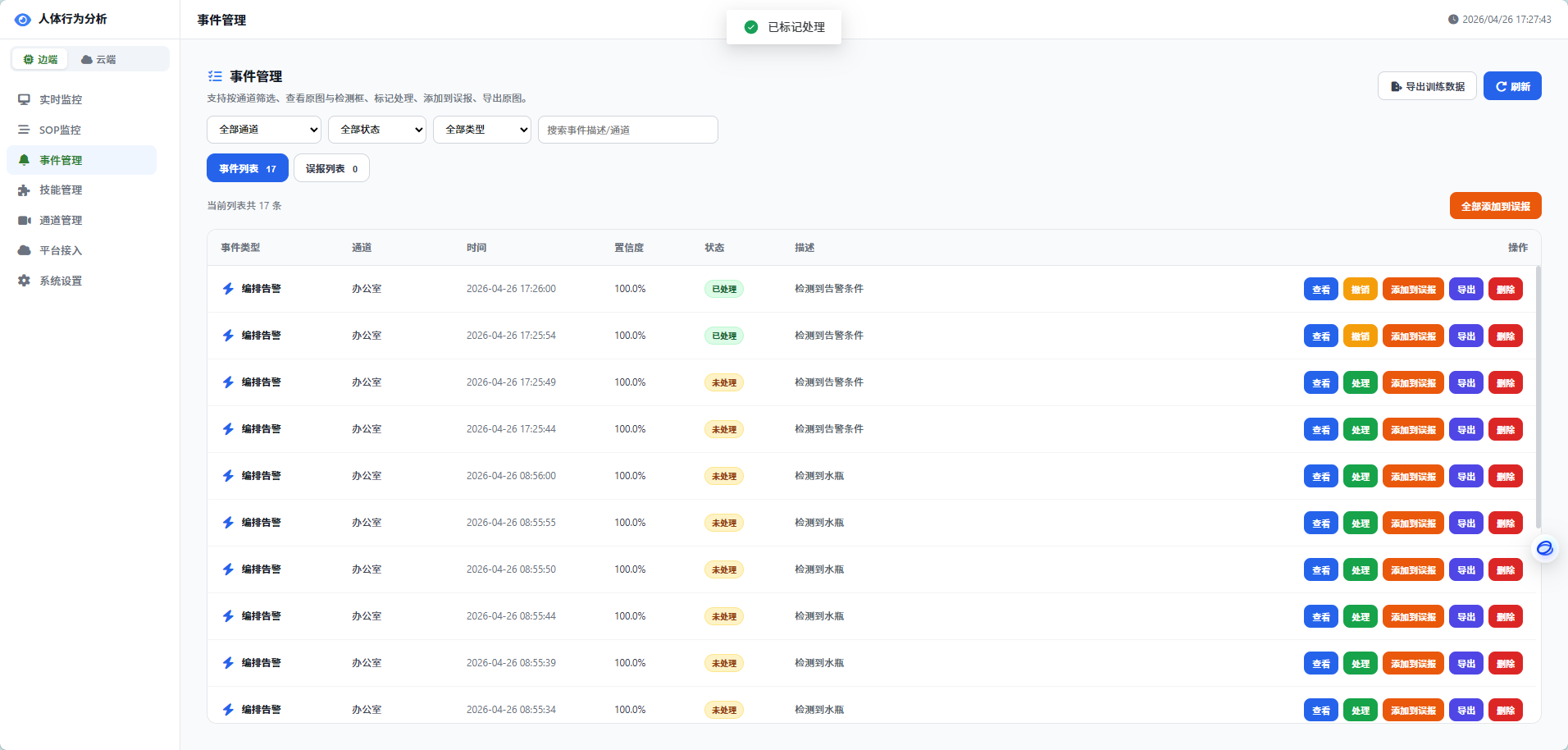Open 平台接入 in the sidebar

tap(81, 250)
